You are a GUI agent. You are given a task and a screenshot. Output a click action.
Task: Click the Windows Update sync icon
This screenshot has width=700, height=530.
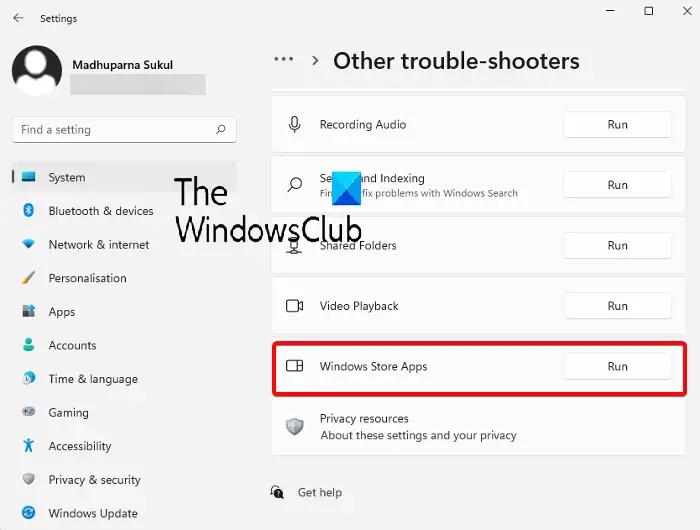[29, 513]
